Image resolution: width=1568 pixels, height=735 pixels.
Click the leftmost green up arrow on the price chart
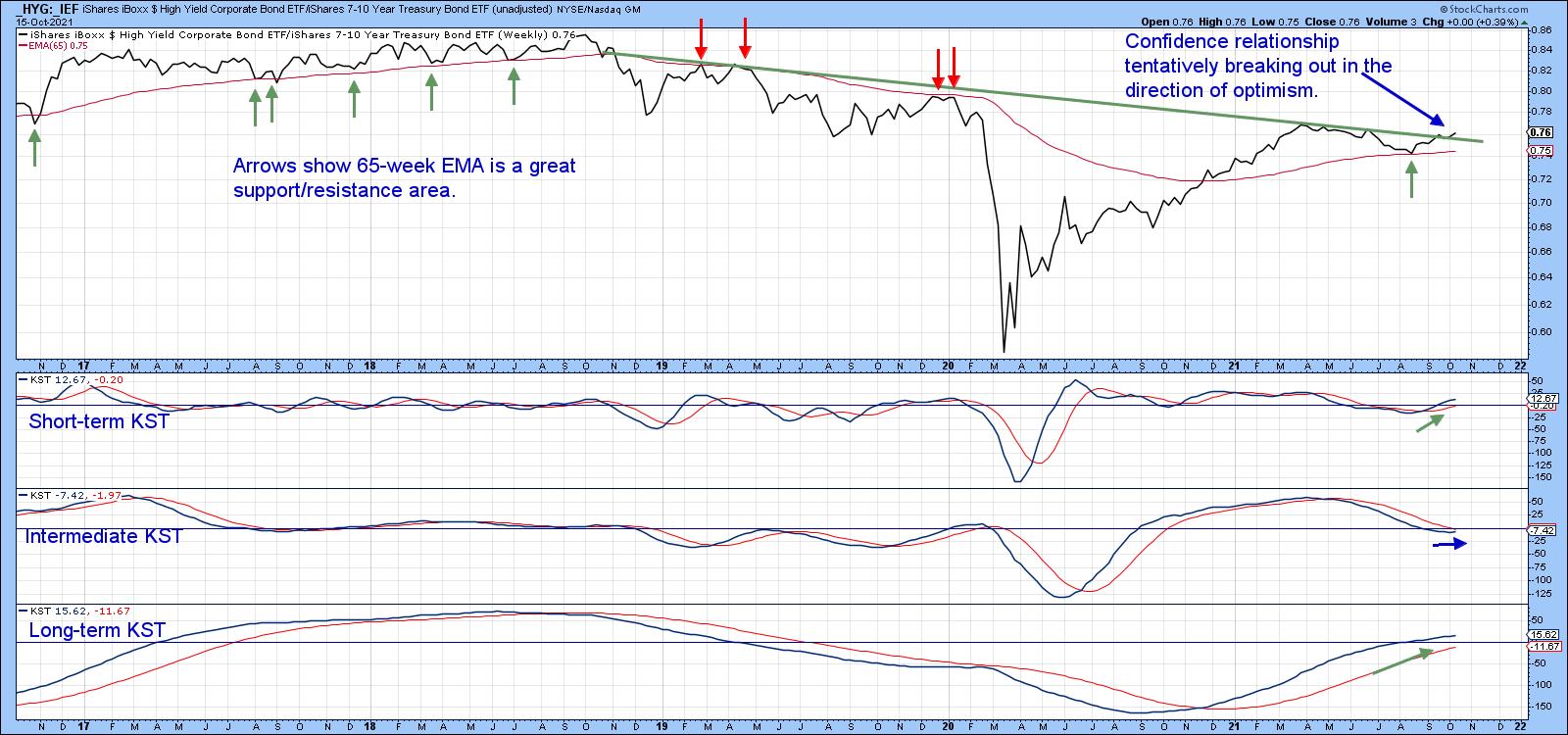click(35, 149)
